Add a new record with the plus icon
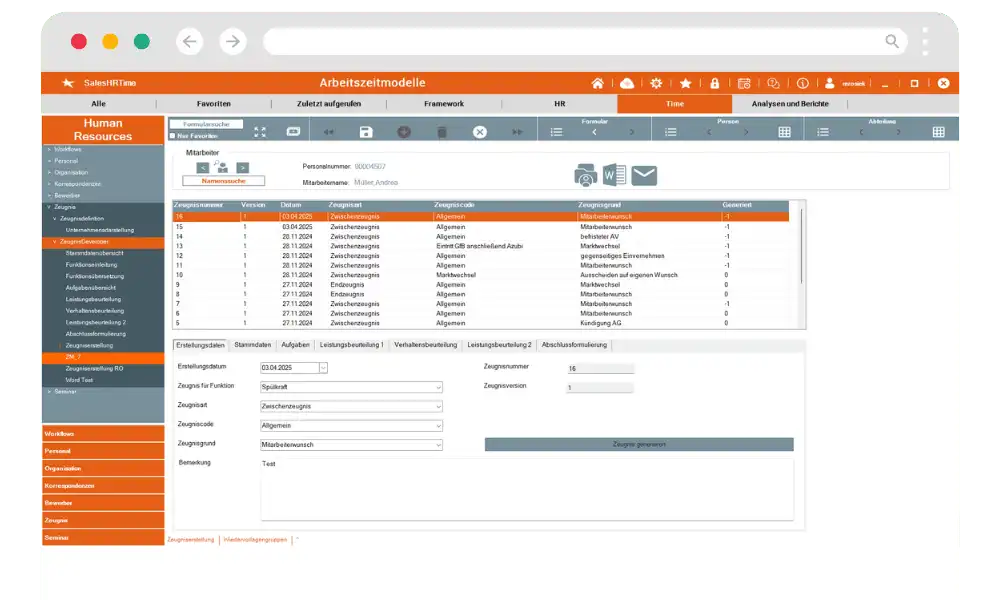1000x600 pixels. click(404, 132)
